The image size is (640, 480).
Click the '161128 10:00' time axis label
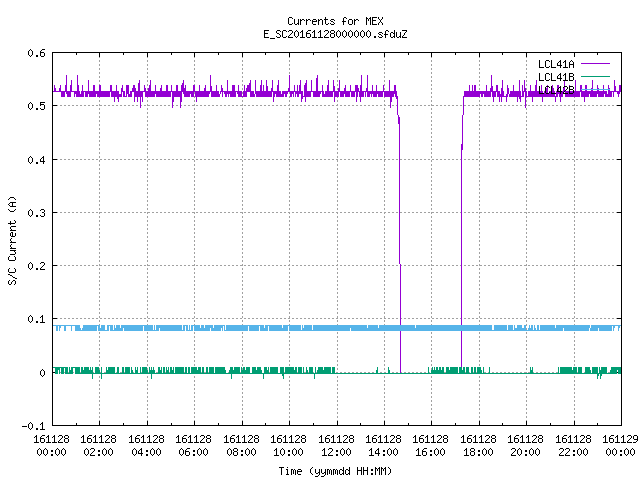(288, 445)
